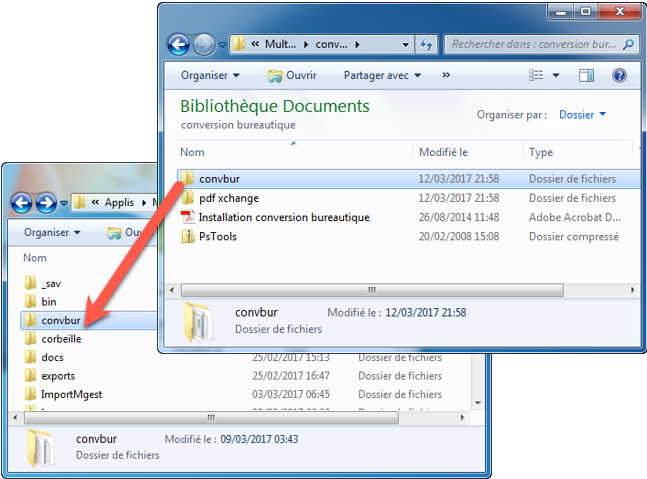Viewport: 647px width, 479px height.
Task: Select the PsTools compressed folder
Action: pos(217,236)
